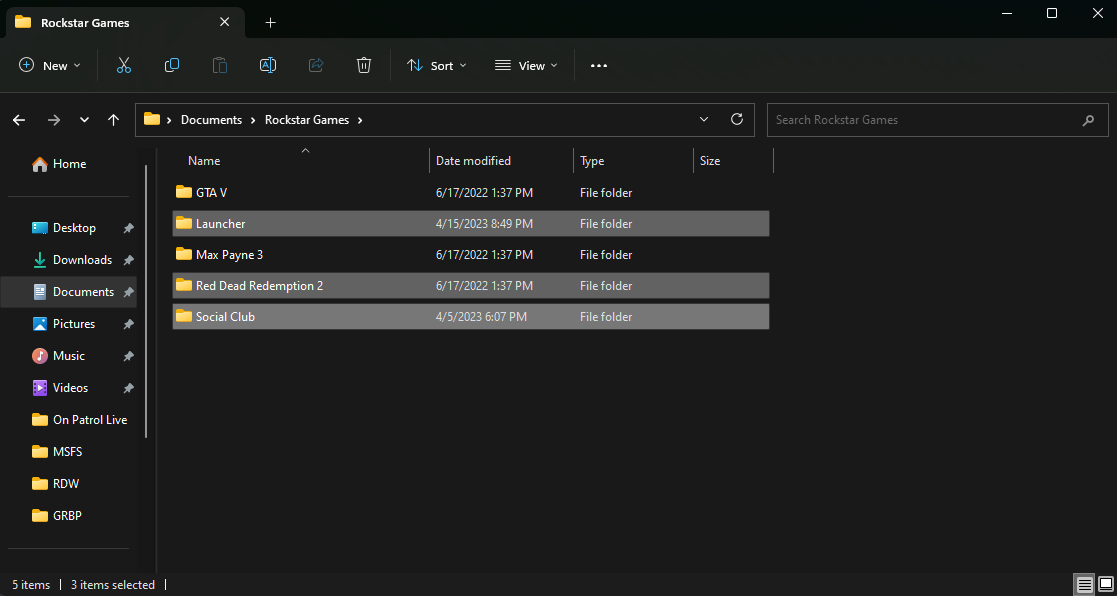
Task: Click Documents in the address breadcrumb
Action: click(x=211, y=120)
